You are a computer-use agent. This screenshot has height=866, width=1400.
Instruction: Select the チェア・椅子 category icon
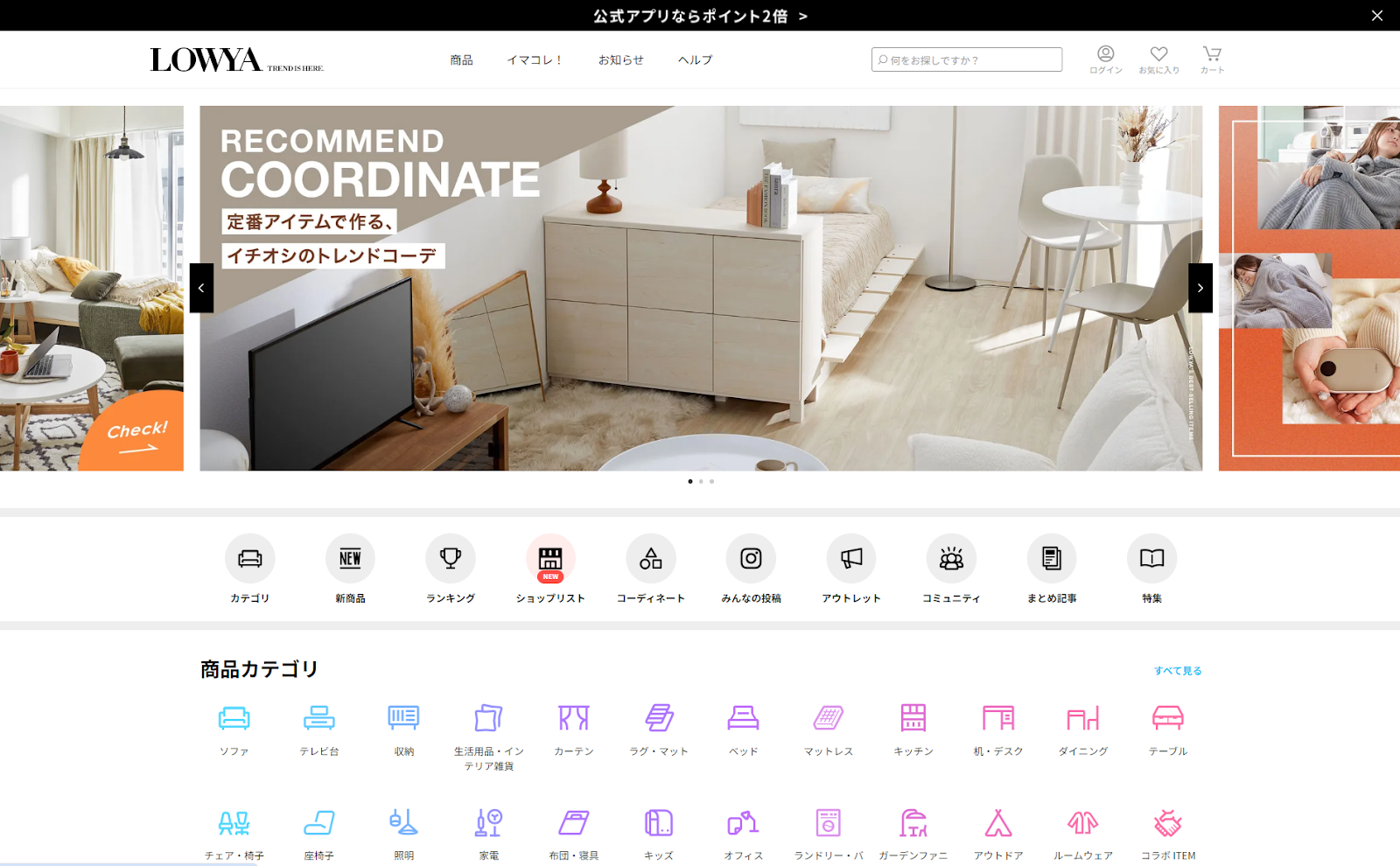tap(234, 823)
